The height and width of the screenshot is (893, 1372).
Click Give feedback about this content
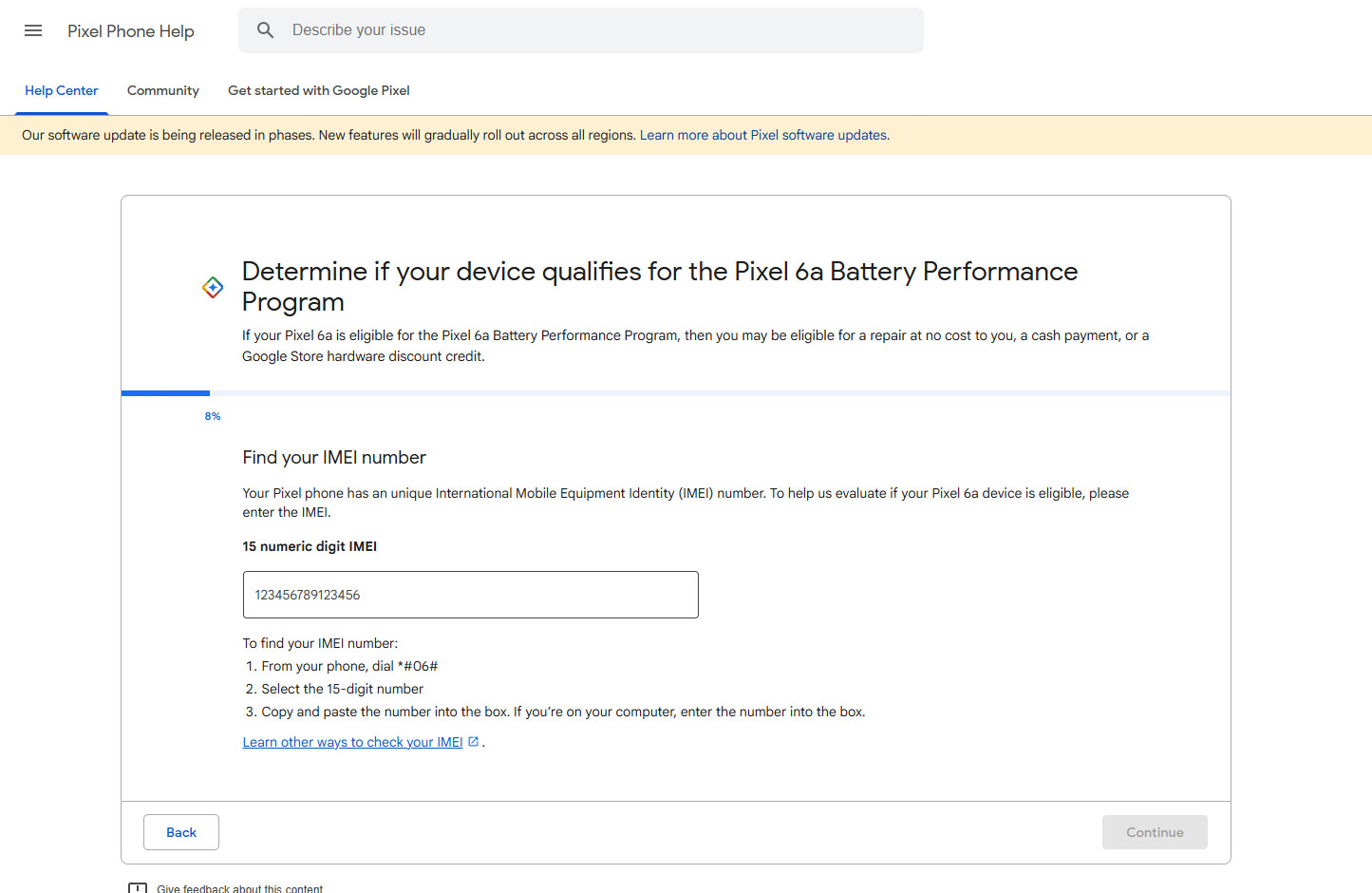240,889
